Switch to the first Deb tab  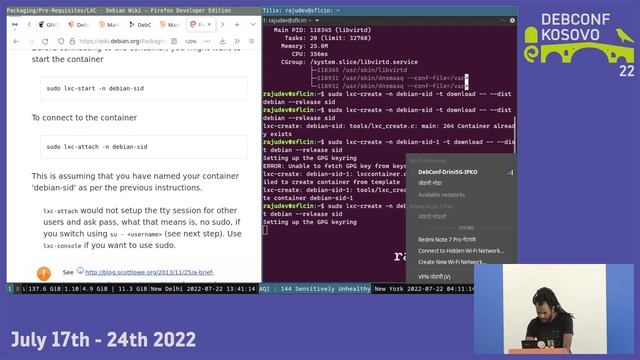coord(78,25)
